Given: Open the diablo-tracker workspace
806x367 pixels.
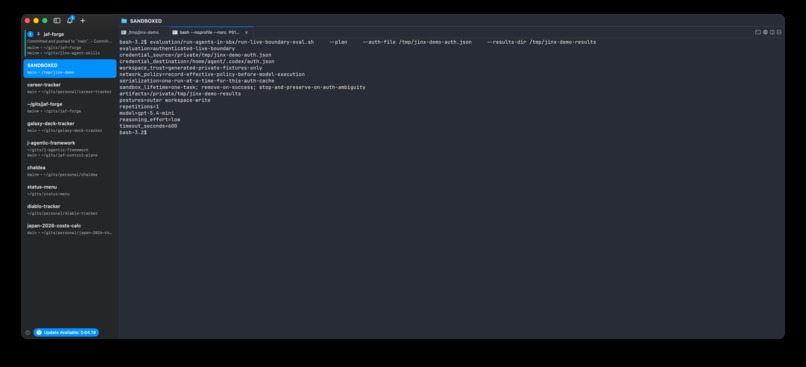Looking at the screenshot, I should (70, 210).
